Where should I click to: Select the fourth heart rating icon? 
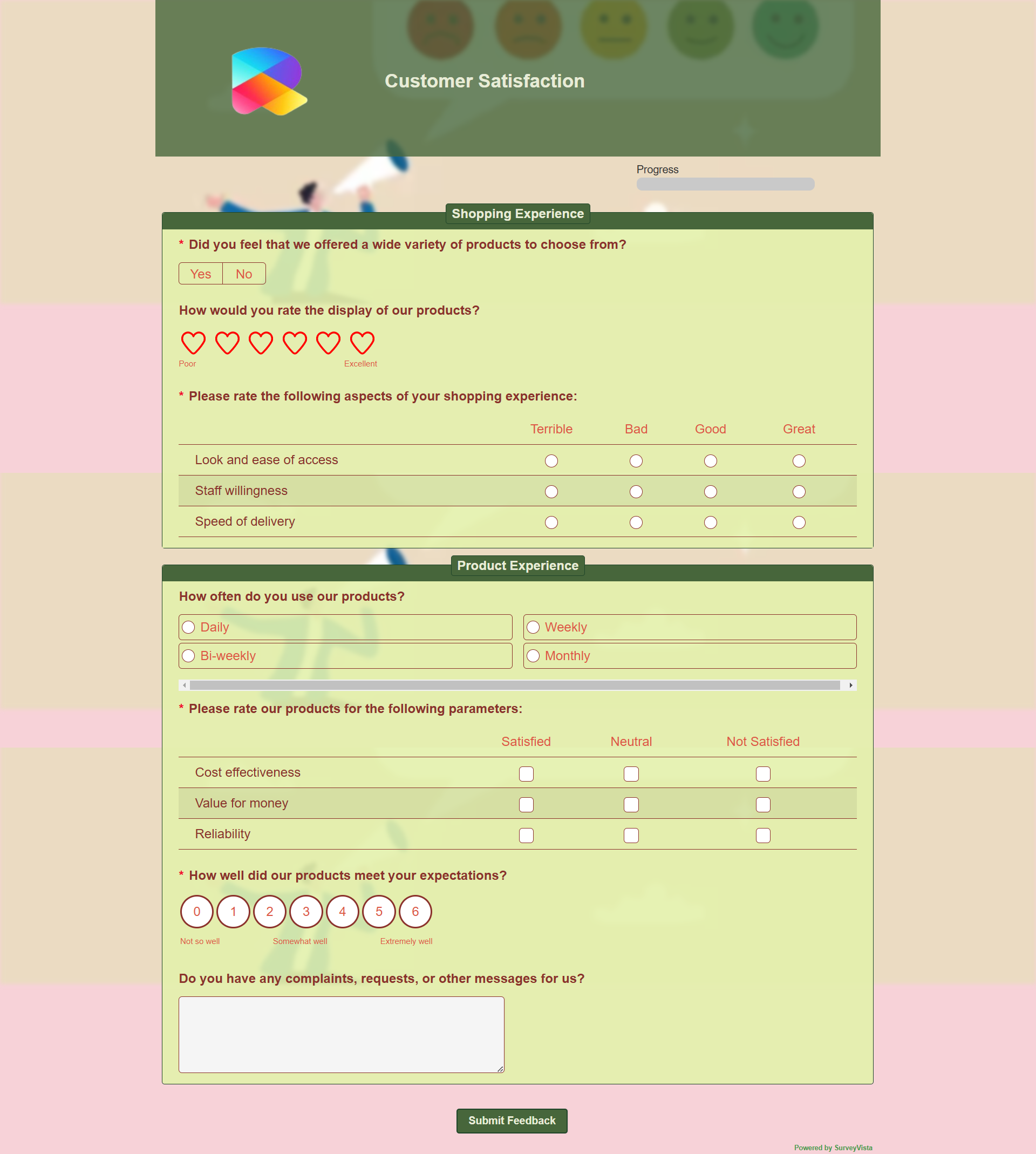[294, 343]
